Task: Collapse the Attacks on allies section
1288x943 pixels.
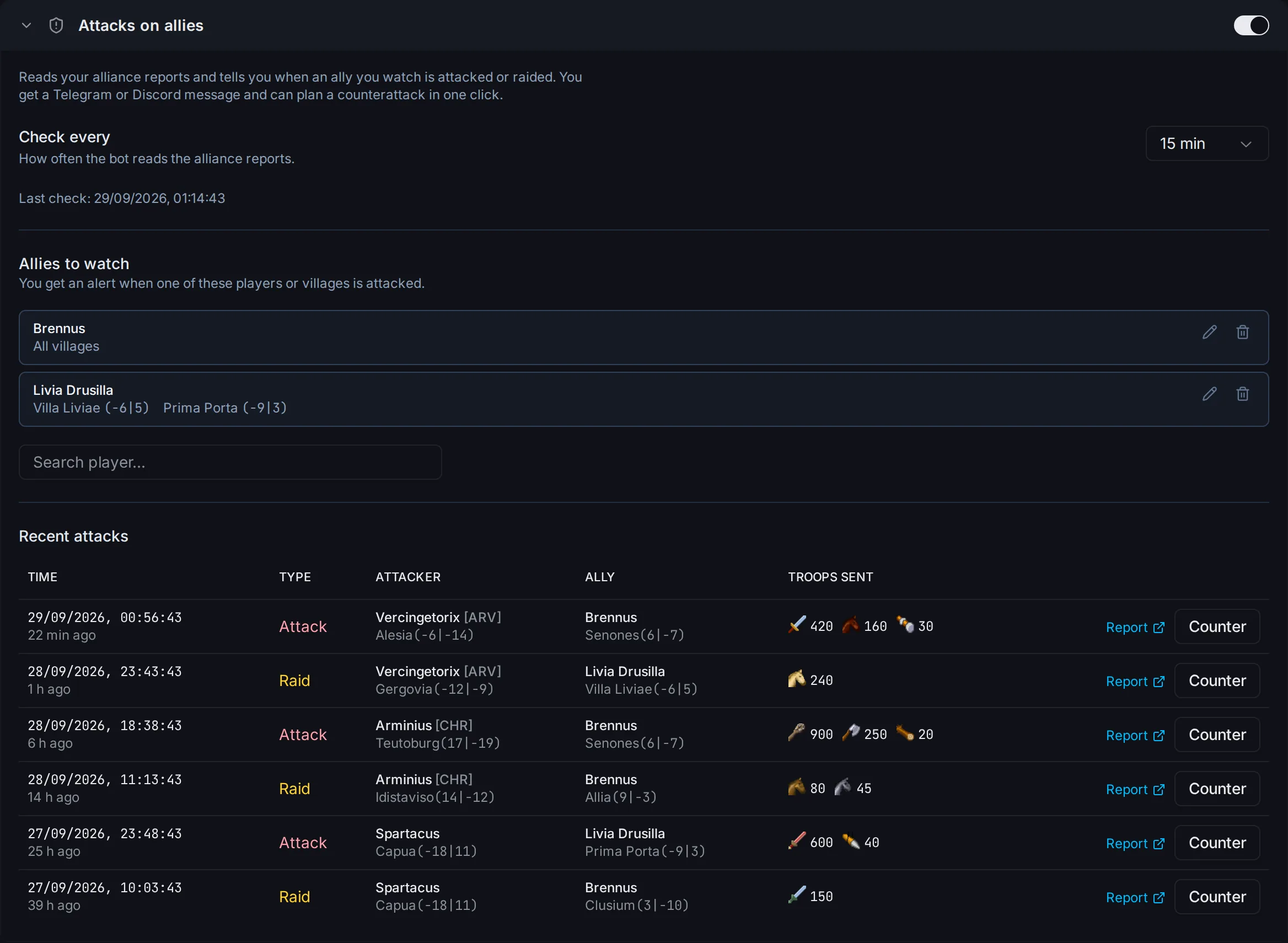Action: pyautogui.click(x=26, y=26)
